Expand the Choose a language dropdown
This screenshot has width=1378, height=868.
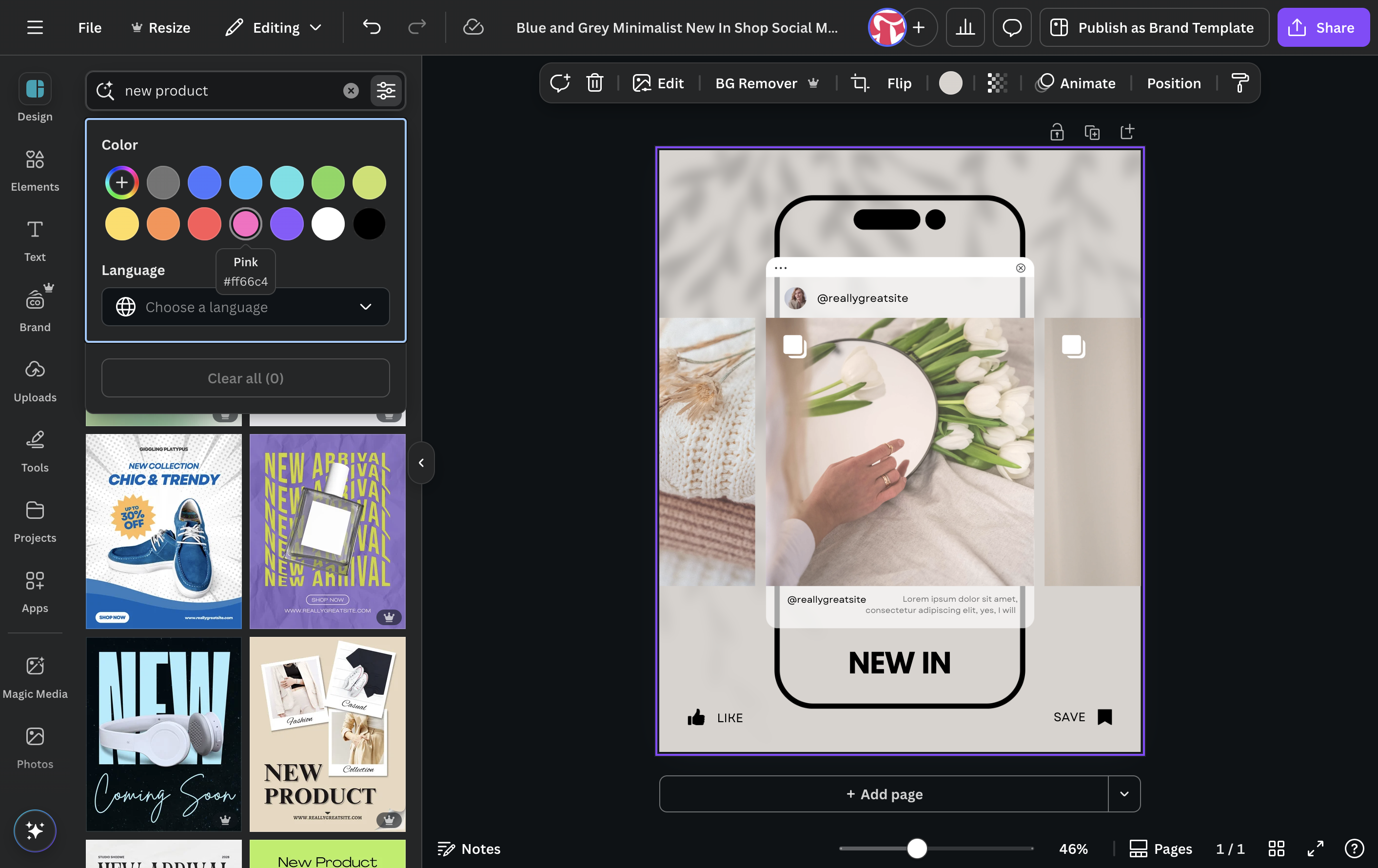245,307
